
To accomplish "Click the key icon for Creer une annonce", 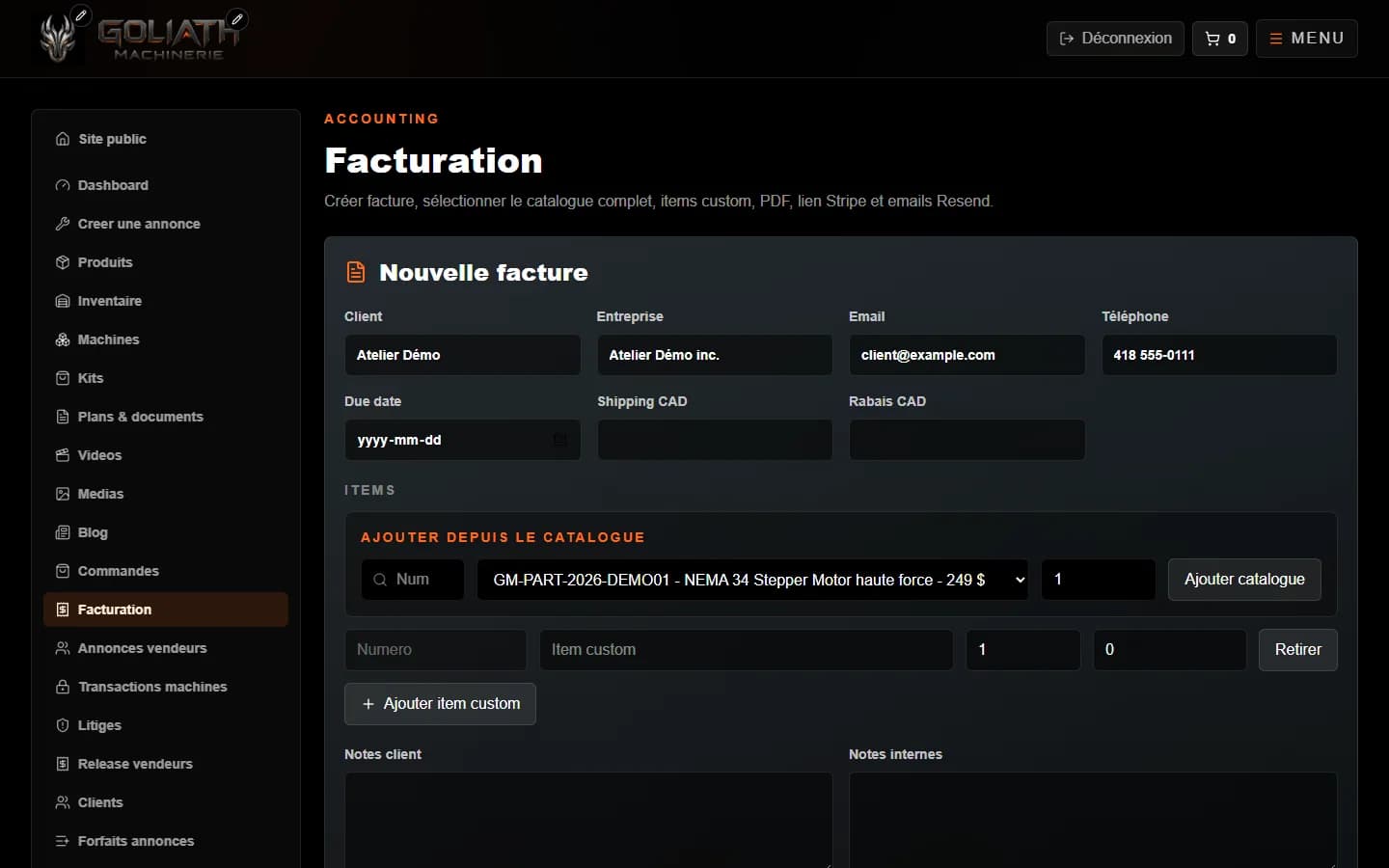I will pos(63,224).
